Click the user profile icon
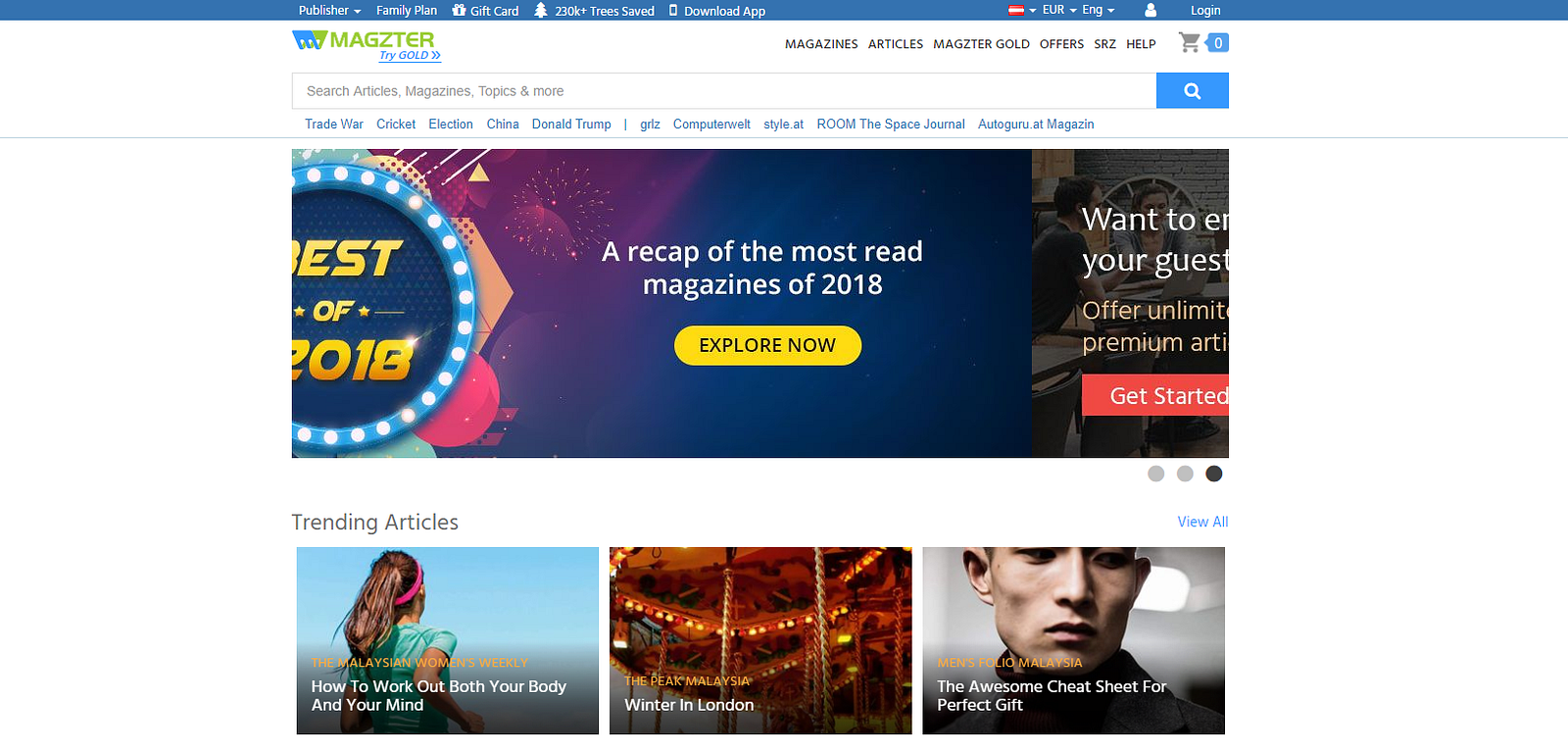Image resolution: width=1568 pixels, height=752 pixels. tap(1151, 10)
